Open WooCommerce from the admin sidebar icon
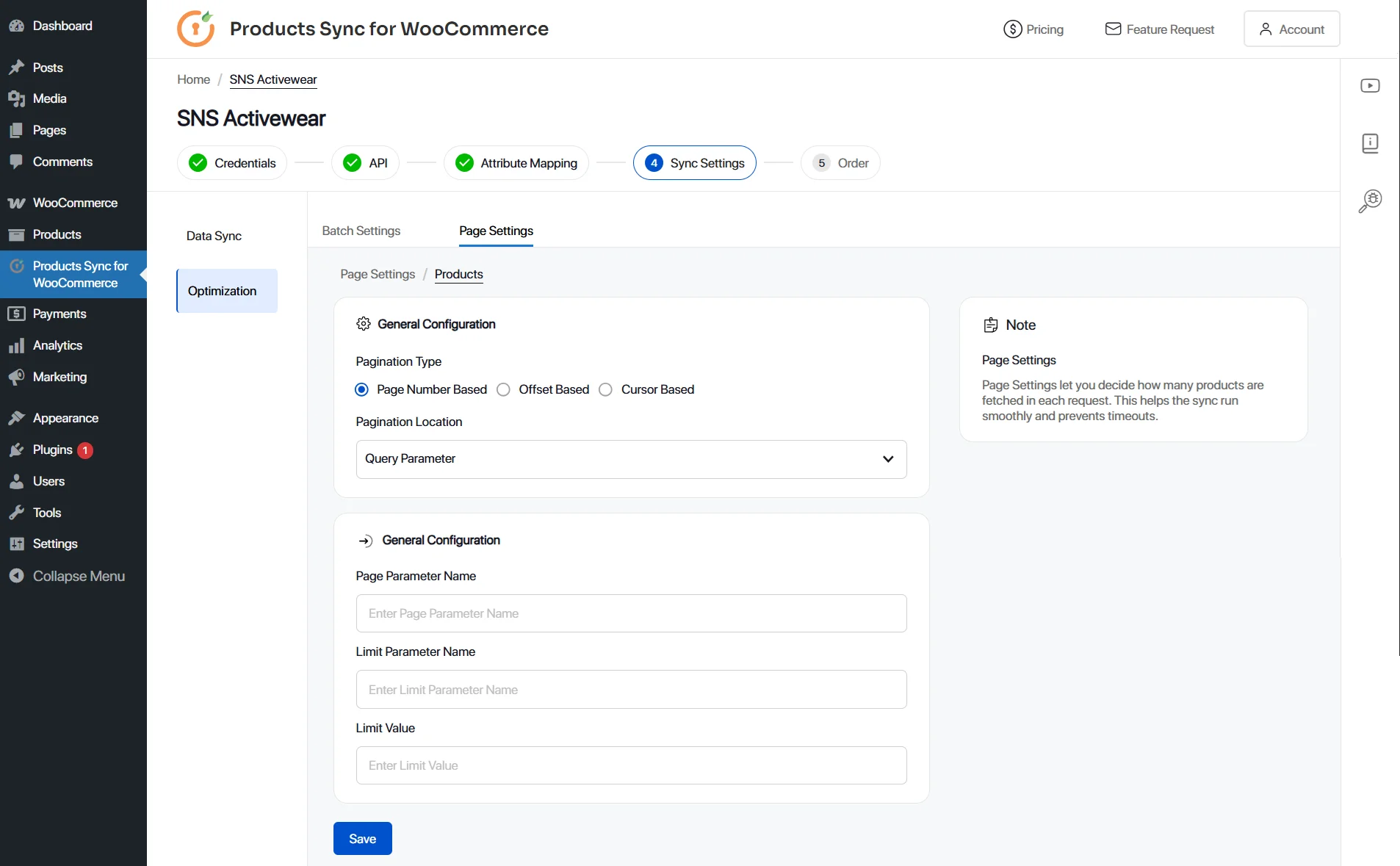This screenshot has width=1400, height=866. [16, 202]
